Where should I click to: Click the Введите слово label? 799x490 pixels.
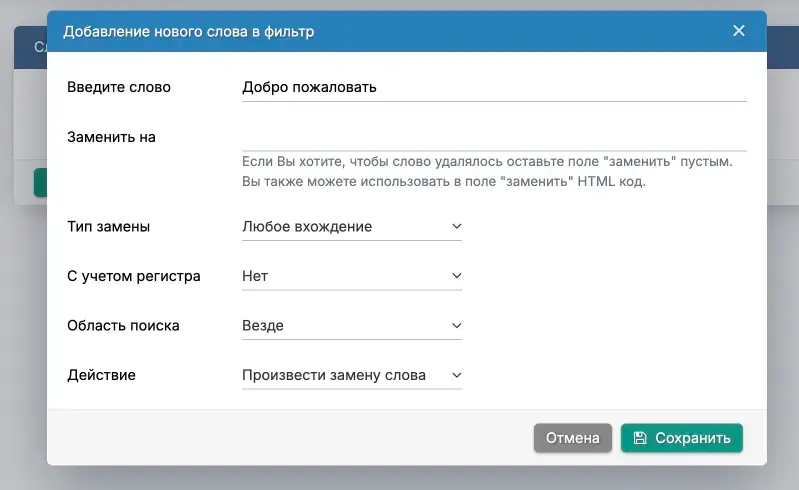click(119, 87)
